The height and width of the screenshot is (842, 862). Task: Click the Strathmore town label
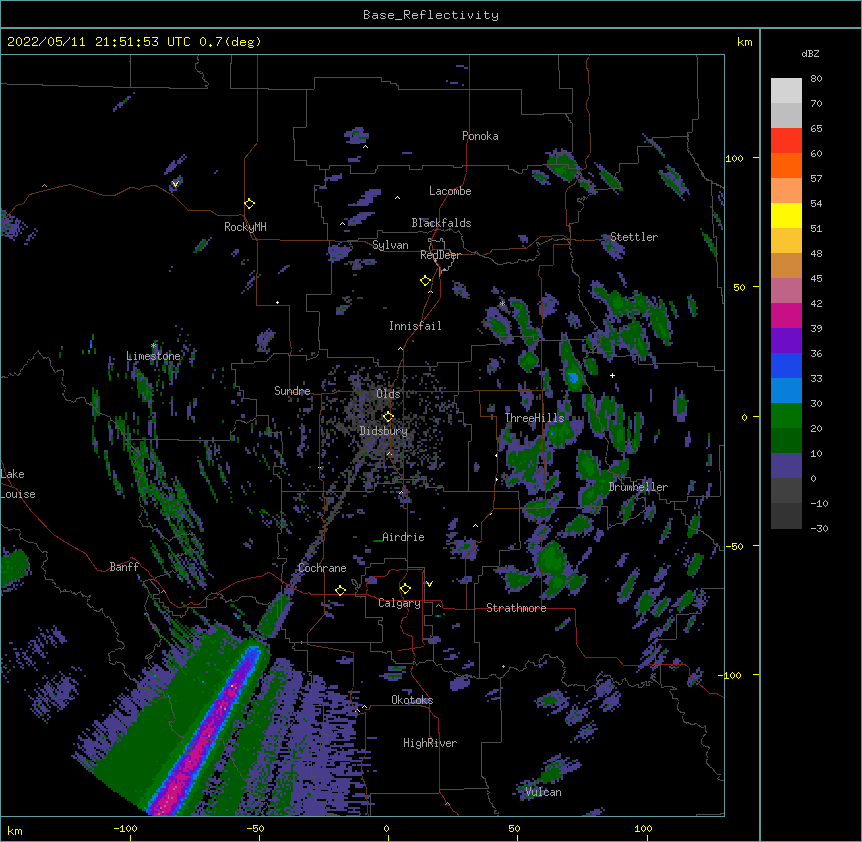click(516, 608)
